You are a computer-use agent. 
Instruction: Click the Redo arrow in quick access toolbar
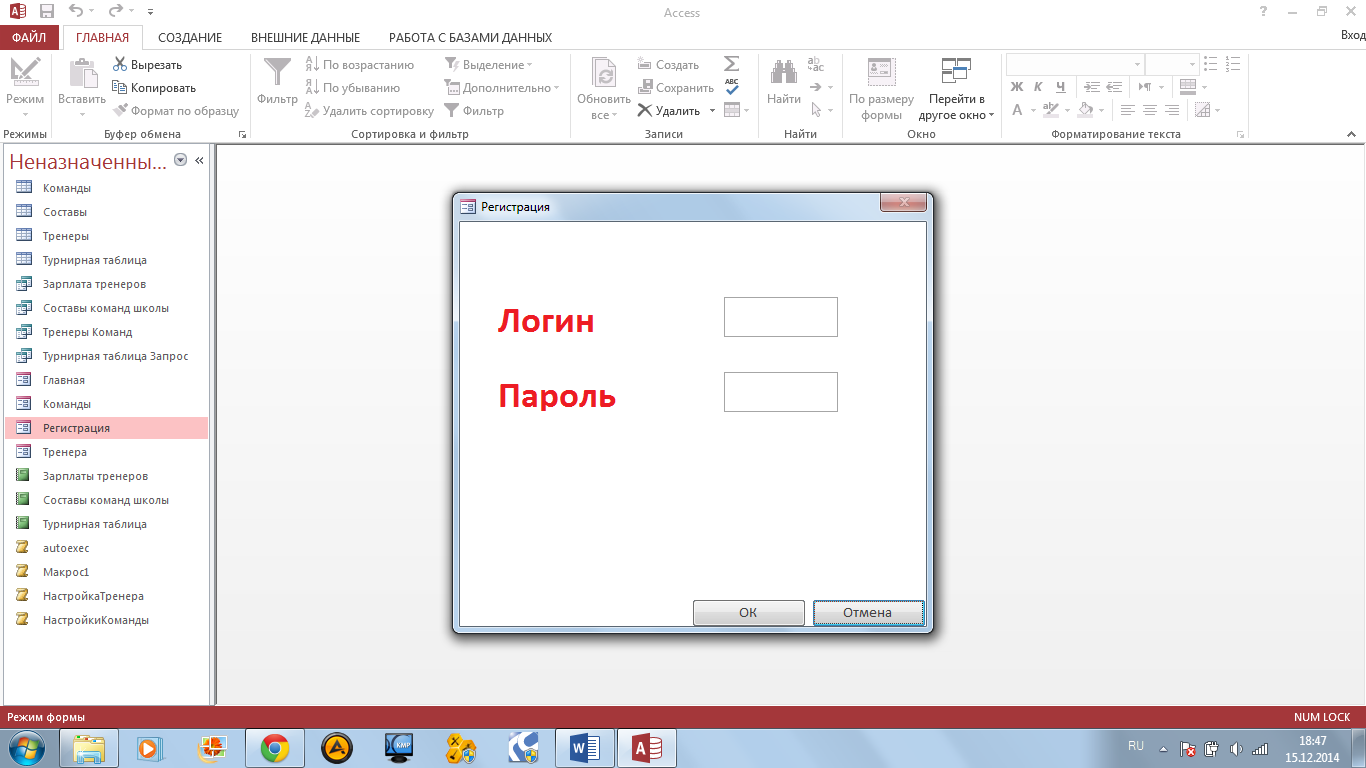(114, 12)
